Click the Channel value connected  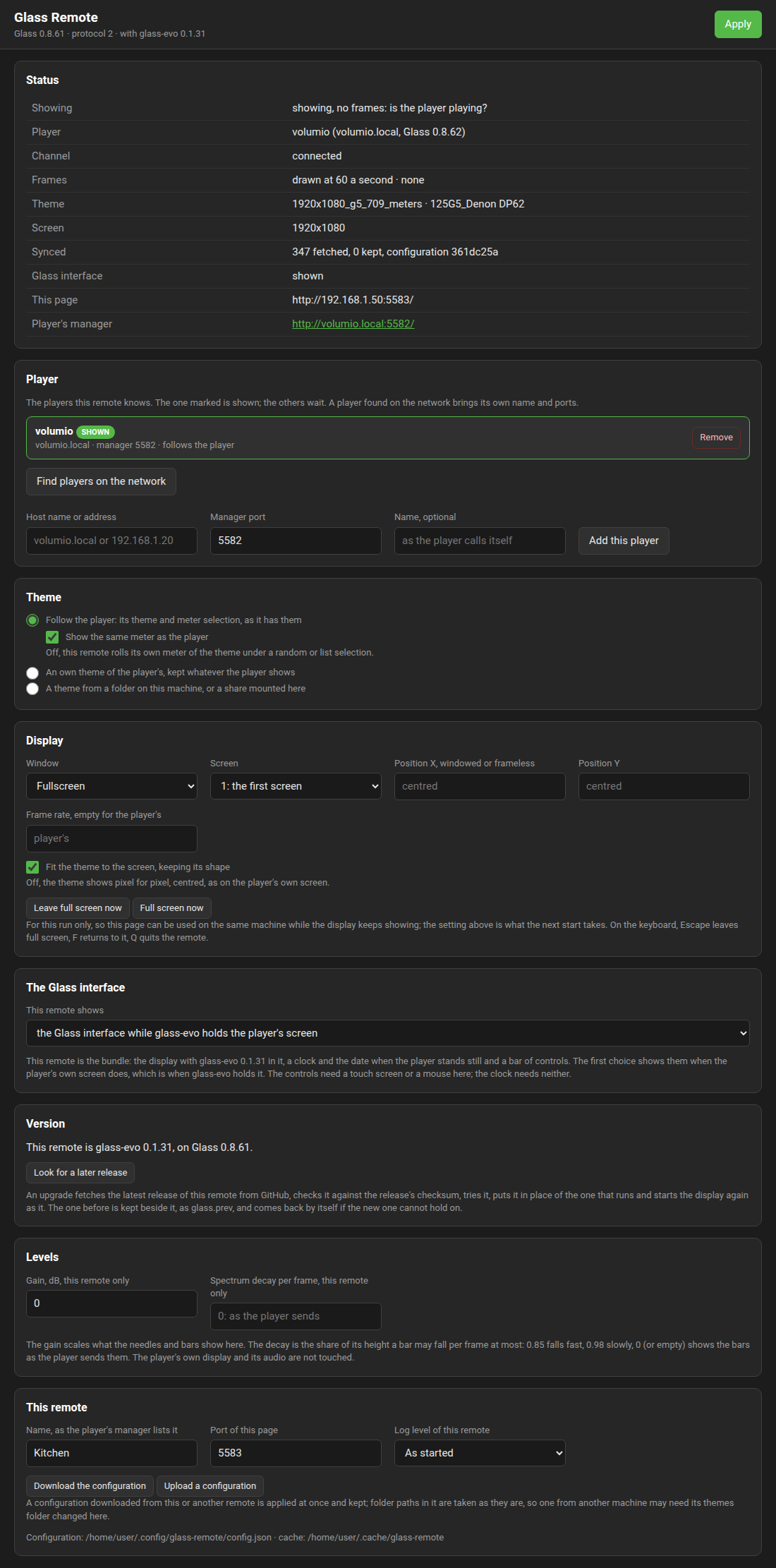click(317, 156)
